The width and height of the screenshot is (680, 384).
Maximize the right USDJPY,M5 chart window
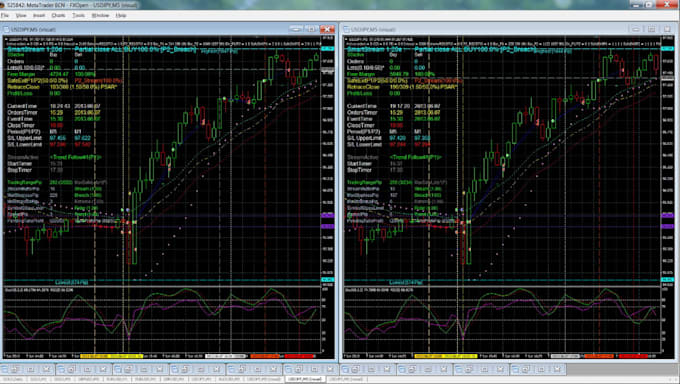pos(651,29)
